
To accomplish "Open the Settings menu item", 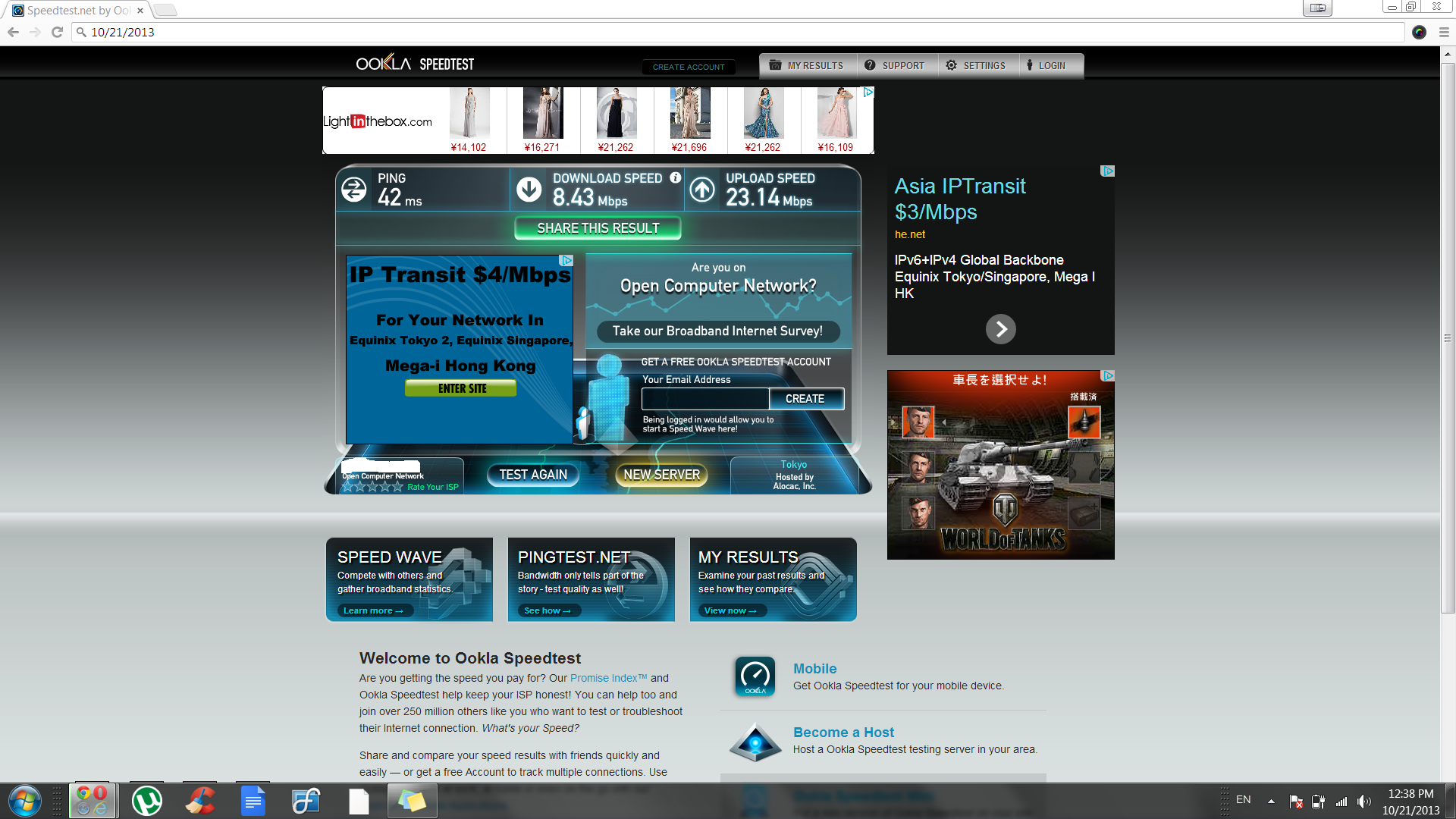I will pyautogui.click(x=977, y=66).
